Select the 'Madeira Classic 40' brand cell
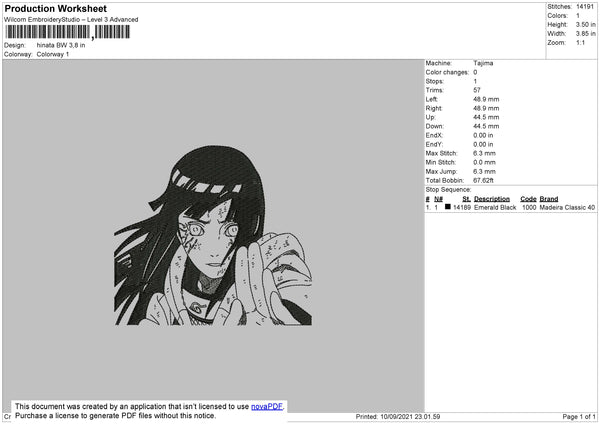This screenshot has height=424, width=600. [x=567, y=207]
